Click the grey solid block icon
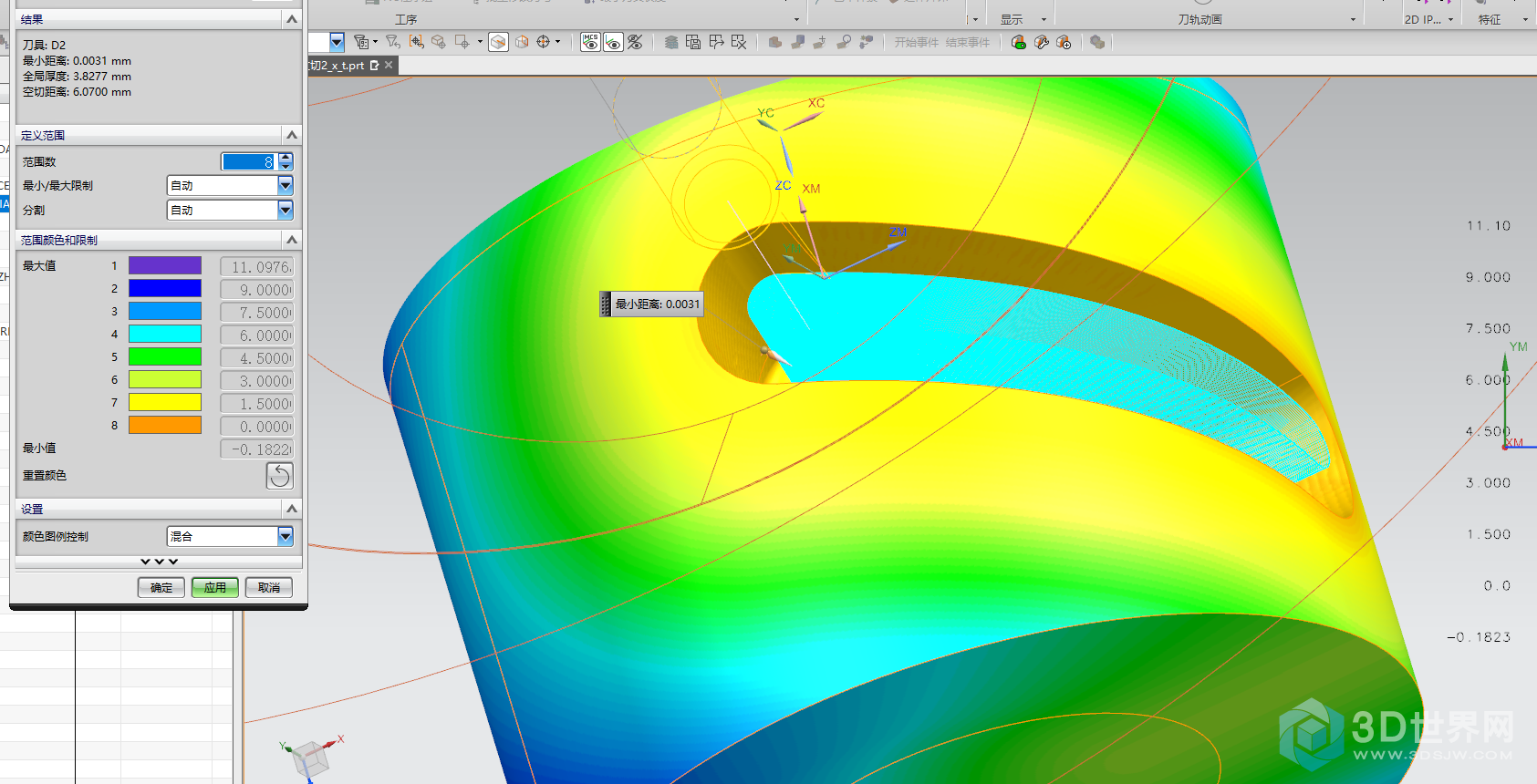Screen dimensions: 1537x784 [x=774, y=42]
